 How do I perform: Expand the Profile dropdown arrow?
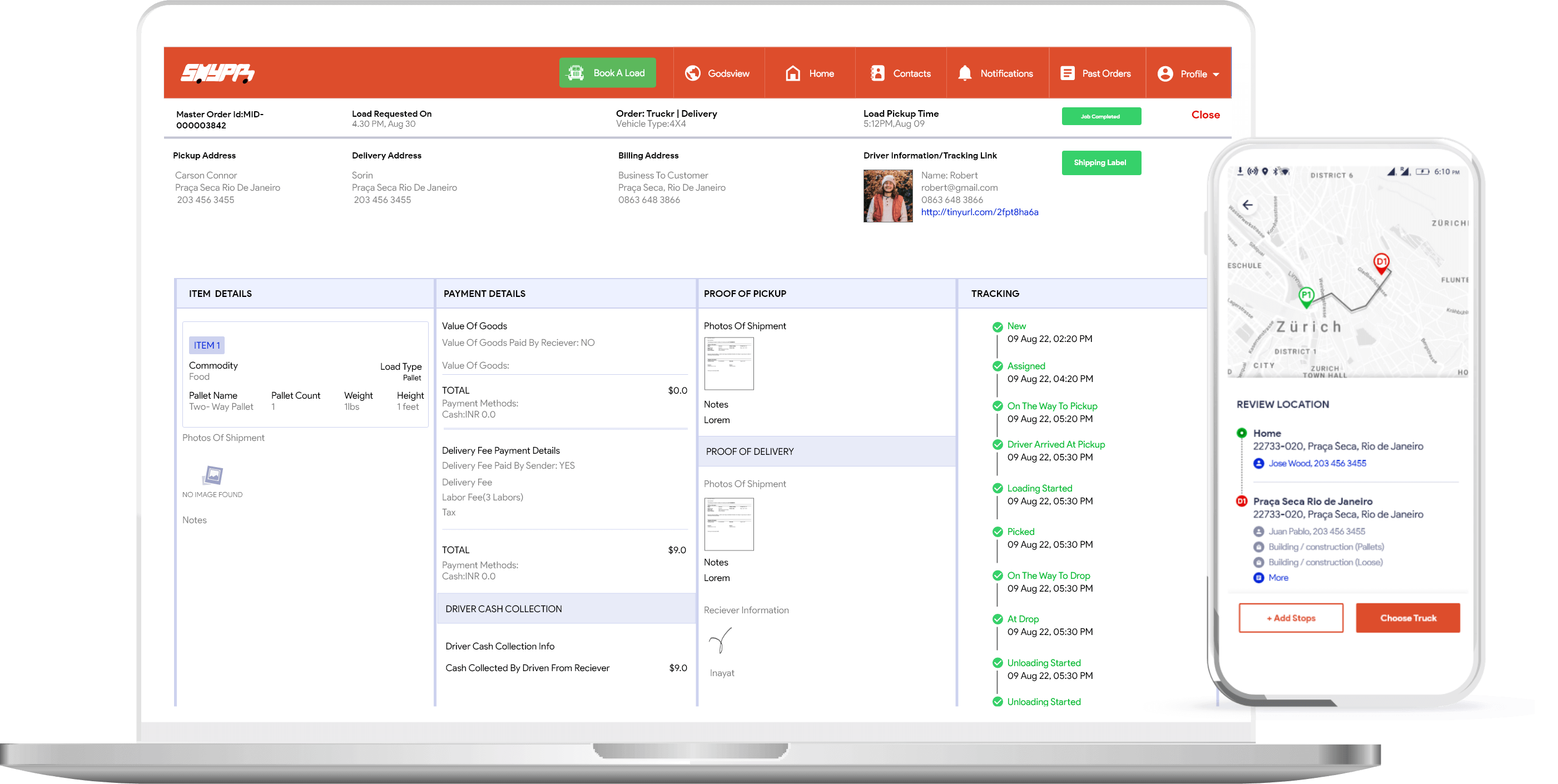[1216, 75]
